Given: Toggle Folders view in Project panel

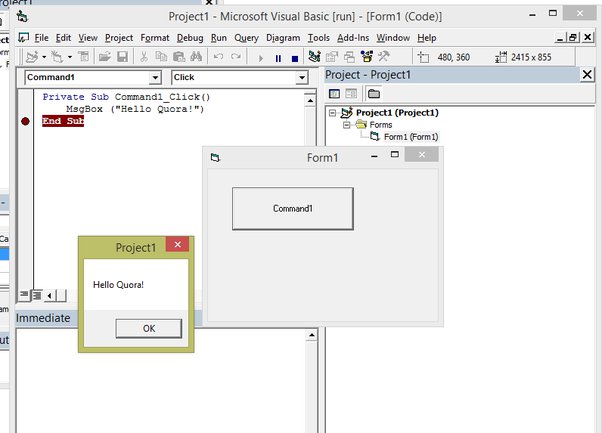Looking at the screenshot, I should click(373, 93).
